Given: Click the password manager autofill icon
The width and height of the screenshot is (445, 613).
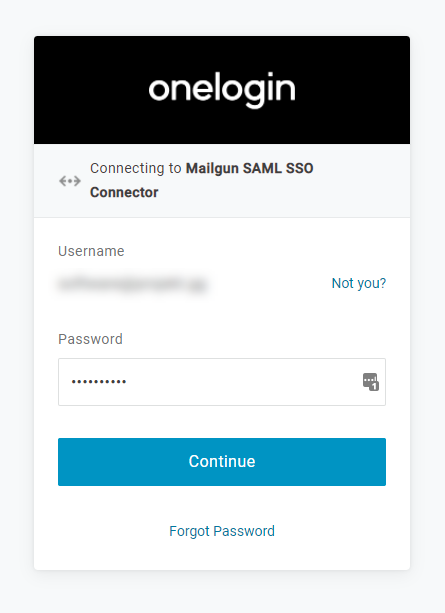Looking at the screenshot, I should coord(370,382).
